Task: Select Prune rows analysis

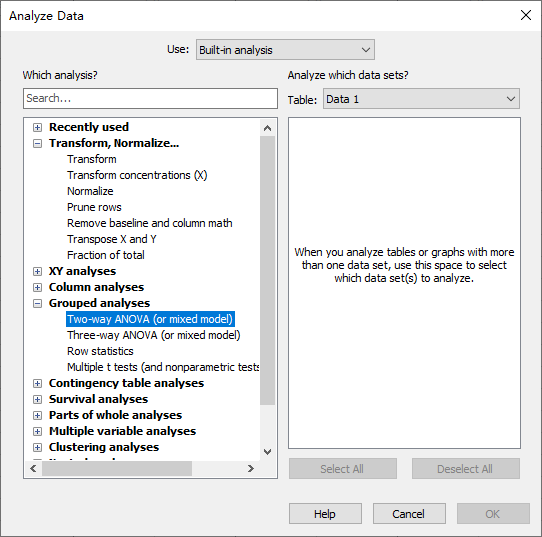Action: point(94,207)
